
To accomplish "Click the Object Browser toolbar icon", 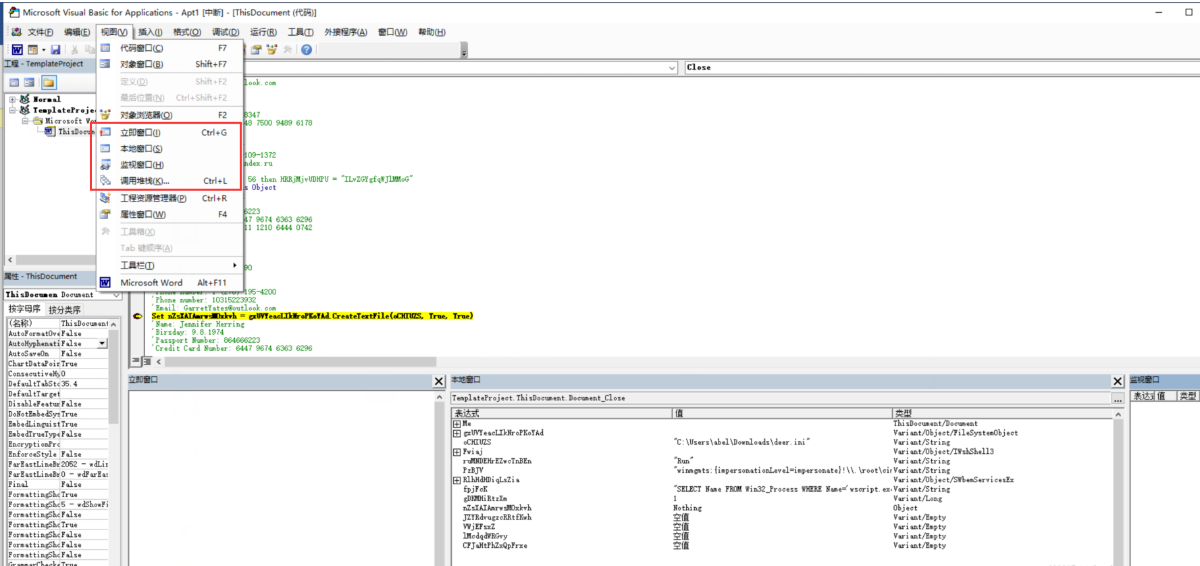I will click(x=272, y=49).
